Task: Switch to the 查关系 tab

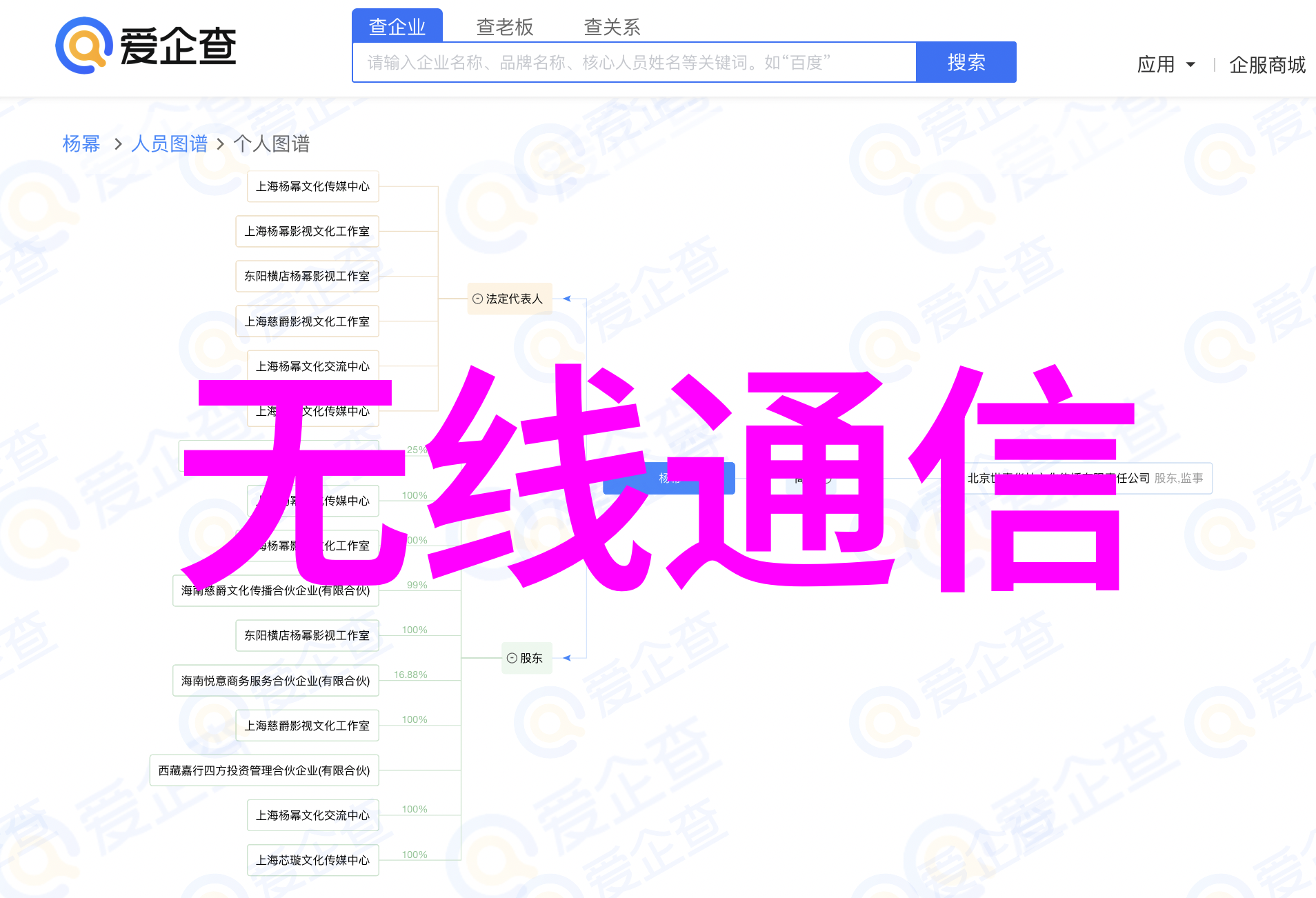Action: pyautogui.click(x=612, y=27)
